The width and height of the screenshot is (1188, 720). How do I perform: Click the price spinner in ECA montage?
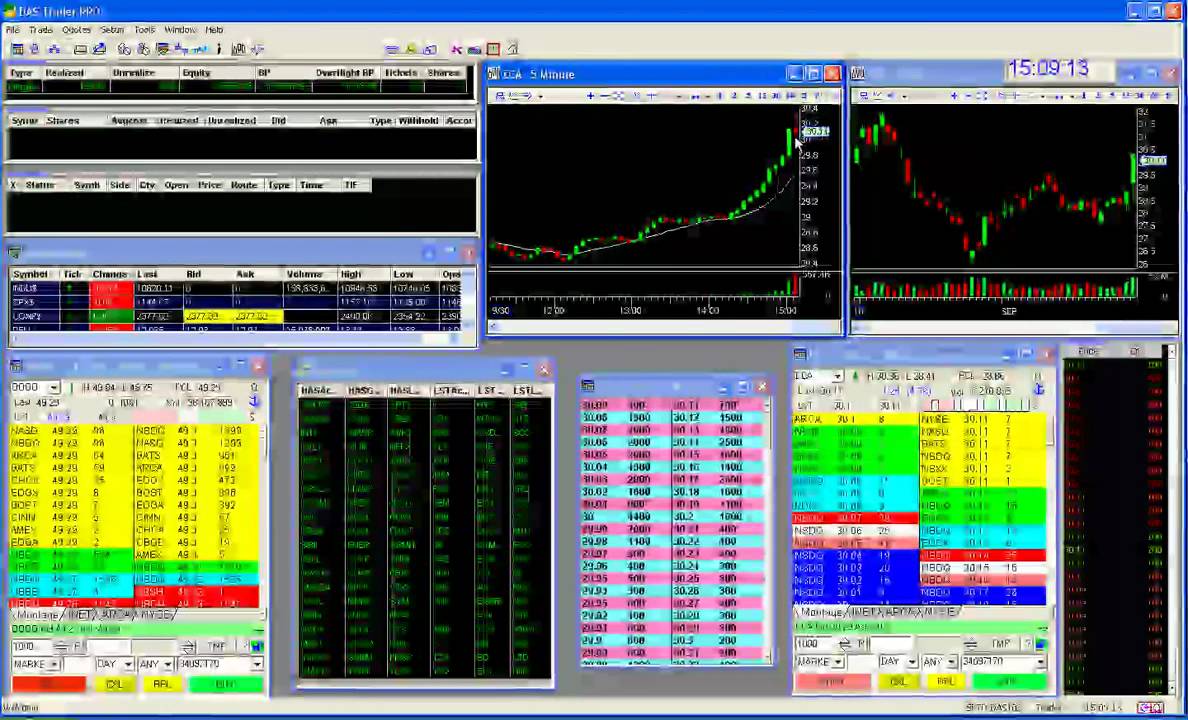tap(971, 643)
